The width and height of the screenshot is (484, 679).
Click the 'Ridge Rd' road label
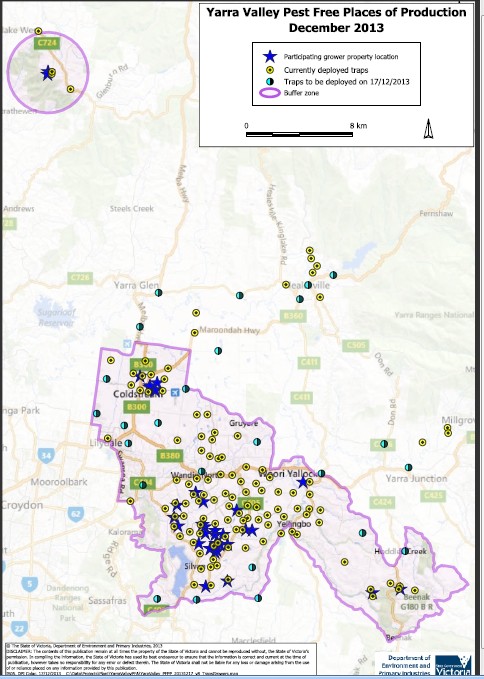tap(110, 559)
